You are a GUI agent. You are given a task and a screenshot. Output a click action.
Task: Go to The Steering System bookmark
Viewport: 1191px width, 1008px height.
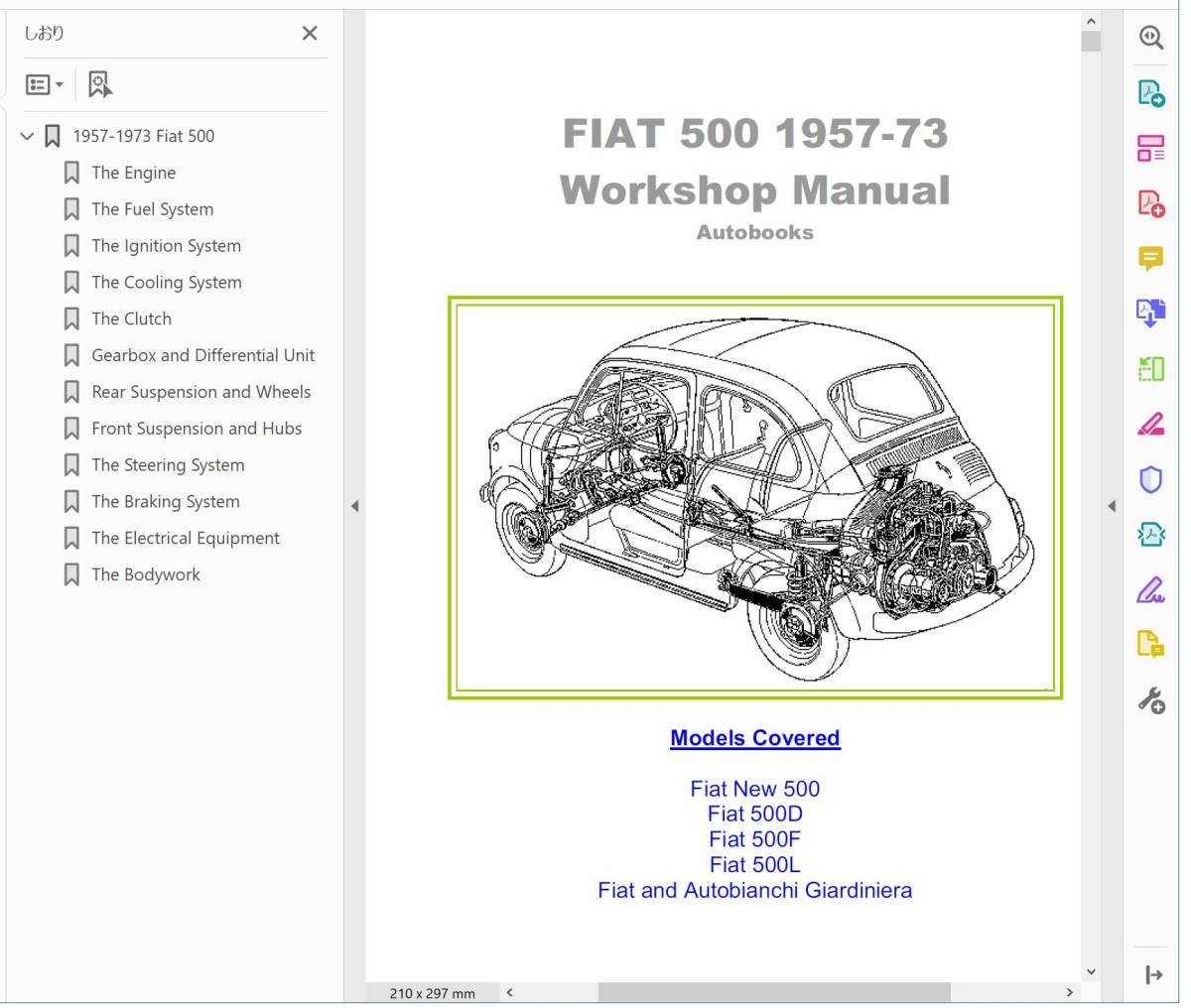point(168,465)
